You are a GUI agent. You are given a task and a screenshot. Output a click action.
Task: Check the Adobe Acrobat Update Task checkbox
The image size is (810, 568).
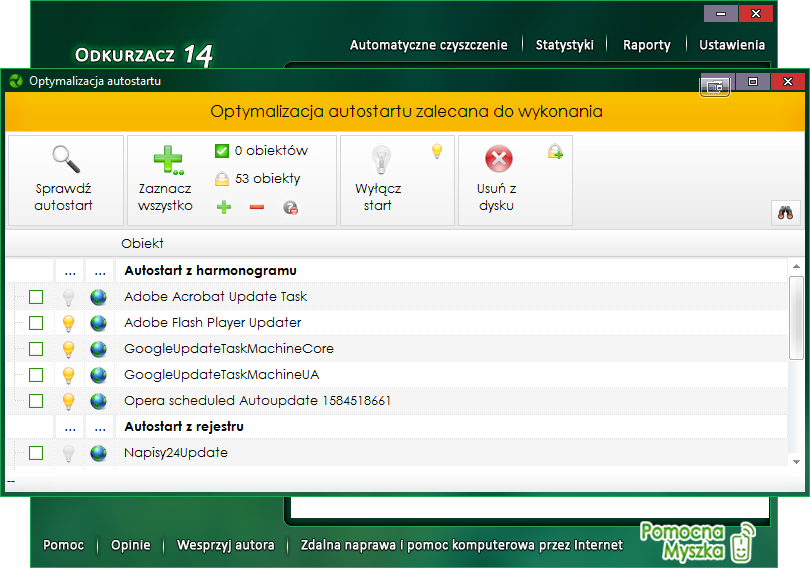pyautogui.click(x=36, y=297)
